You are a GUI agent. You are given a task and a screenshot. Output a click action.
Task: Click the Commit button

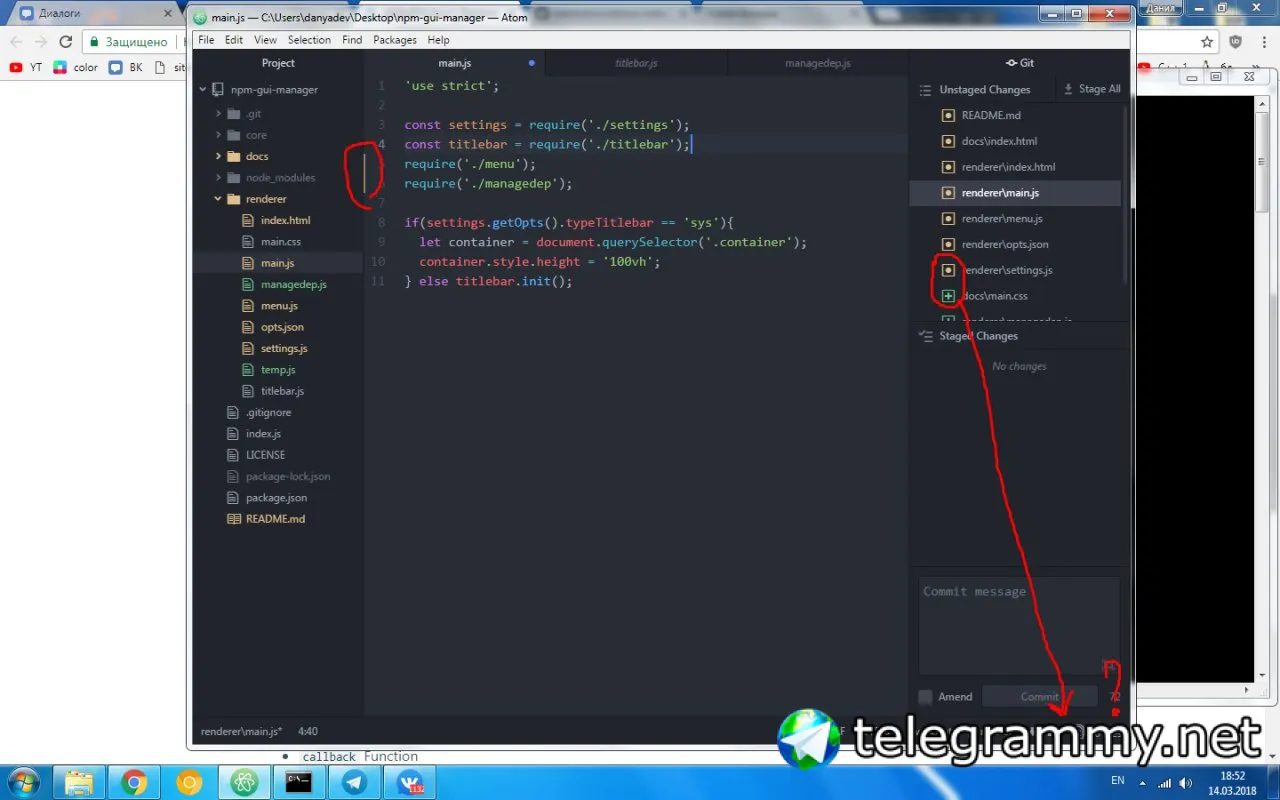coord(1040,697)
